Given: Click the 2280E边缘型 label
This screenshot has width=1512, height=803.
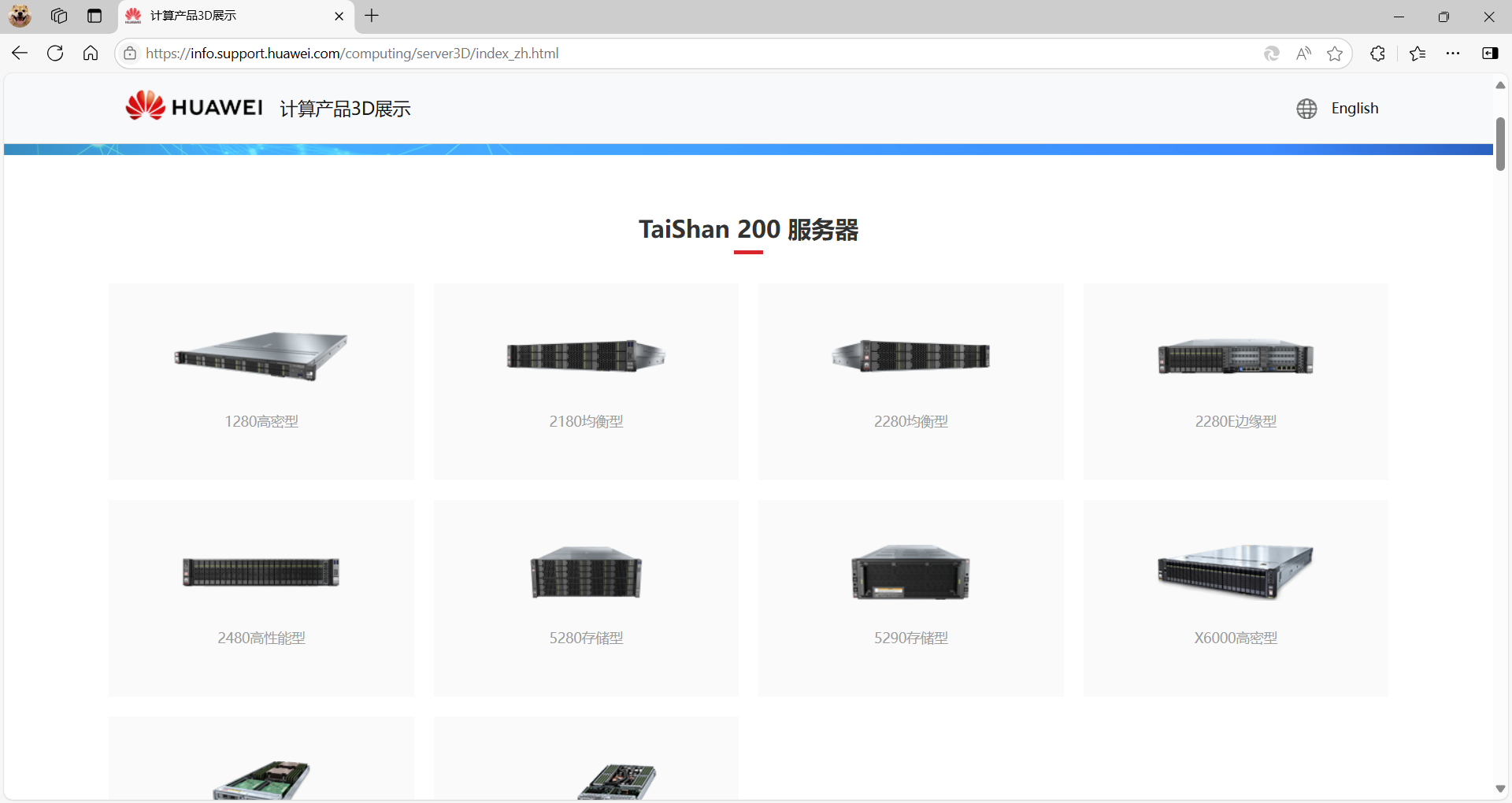Looking at the screenshot, I should [x=1236, y=421].
